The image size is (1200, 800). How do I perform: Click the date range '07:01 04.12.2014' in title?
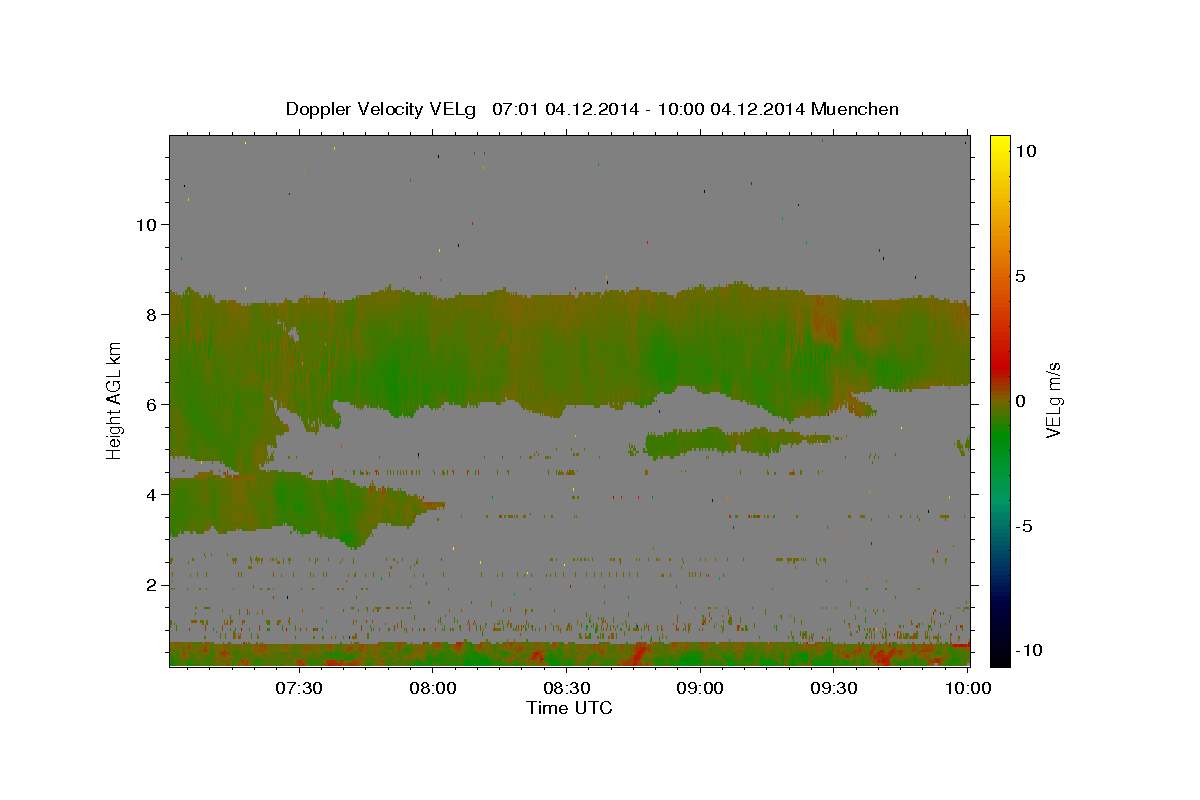click(563, 109)
